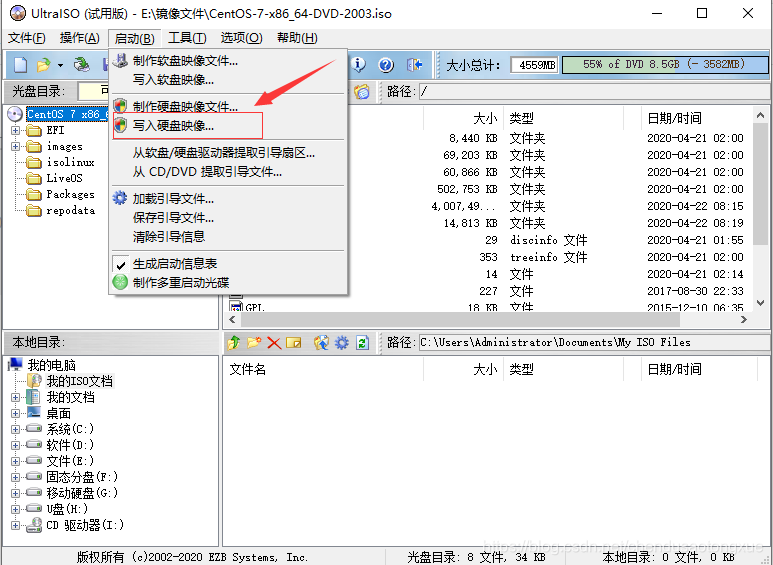Viewport: 773px width, 565px height.
Task: Select 移动硬盘(G:) in local tree
Action: 82,493
